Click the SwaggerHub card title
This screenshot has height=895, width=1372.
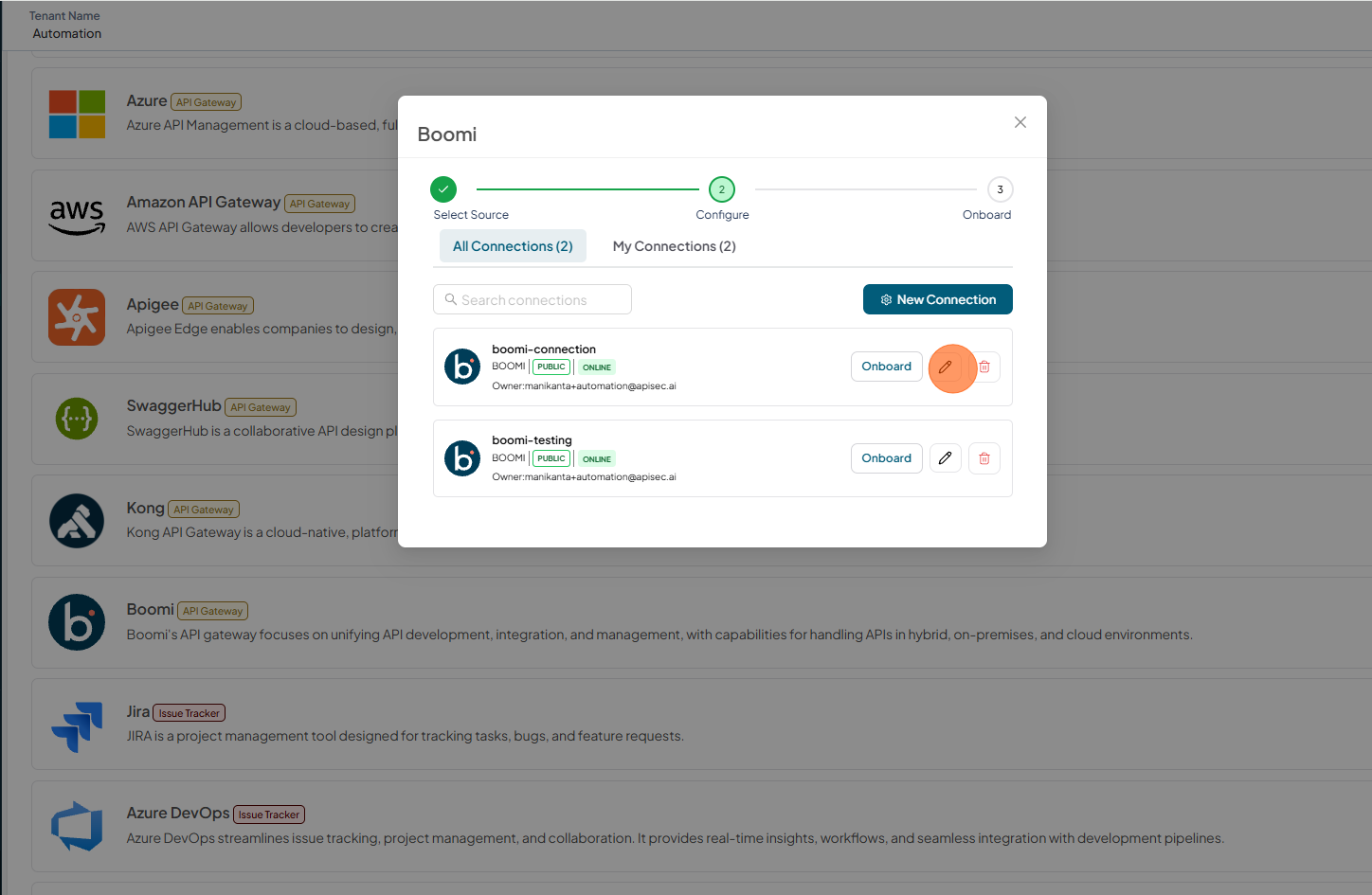(x=173, y=405)
